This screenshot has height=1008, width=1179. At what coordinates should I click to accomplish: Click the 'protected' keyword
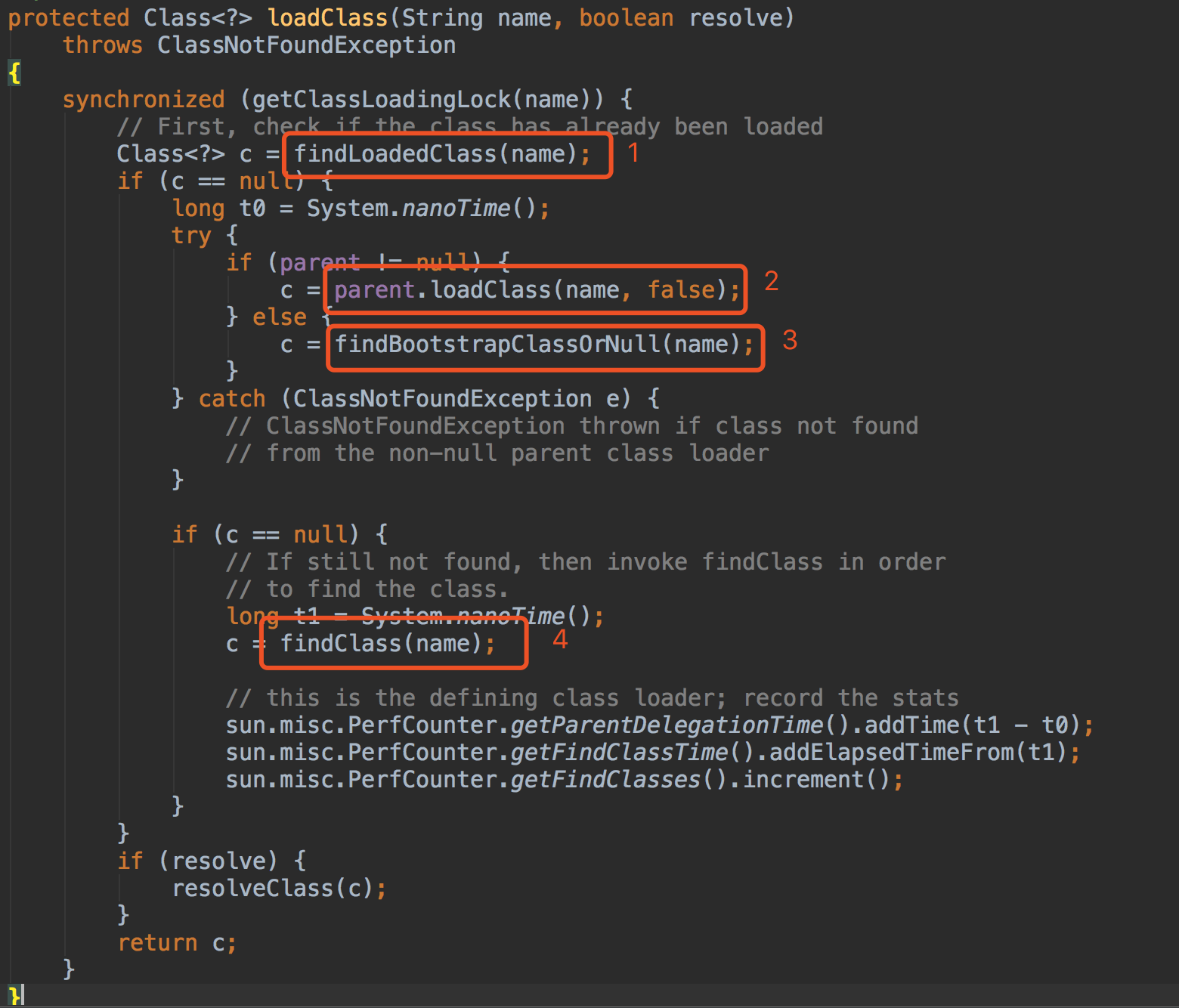pos(69,17)
